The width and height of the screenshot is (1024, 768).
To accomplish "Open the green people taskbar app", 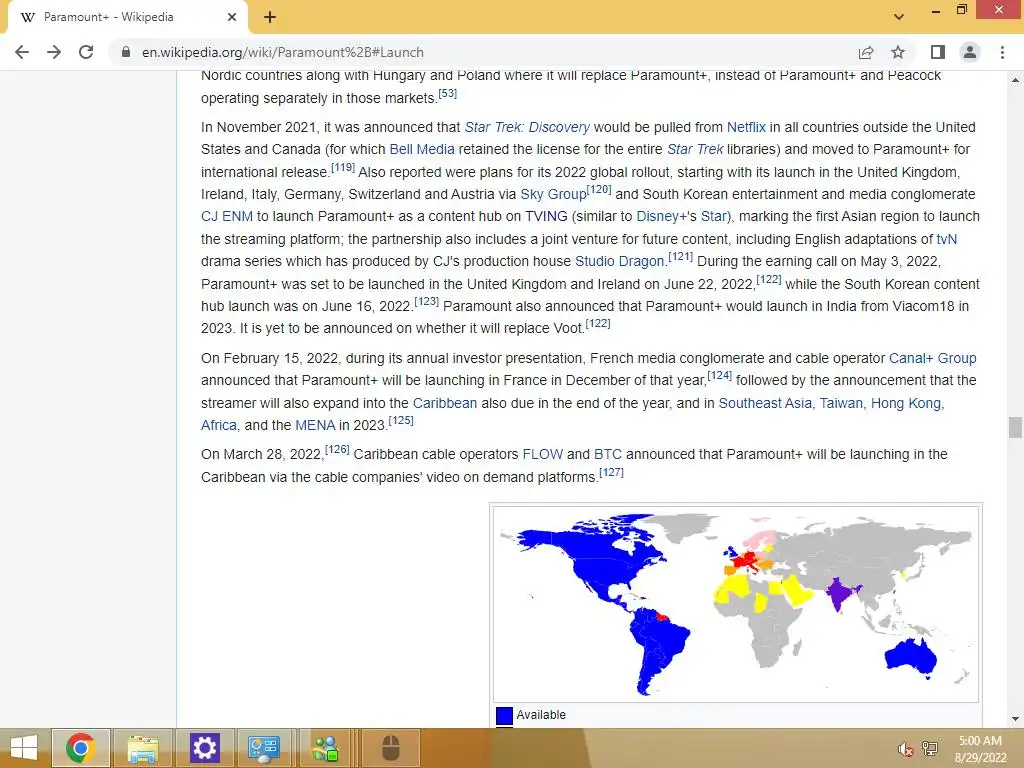I will [x=325, y=748].
